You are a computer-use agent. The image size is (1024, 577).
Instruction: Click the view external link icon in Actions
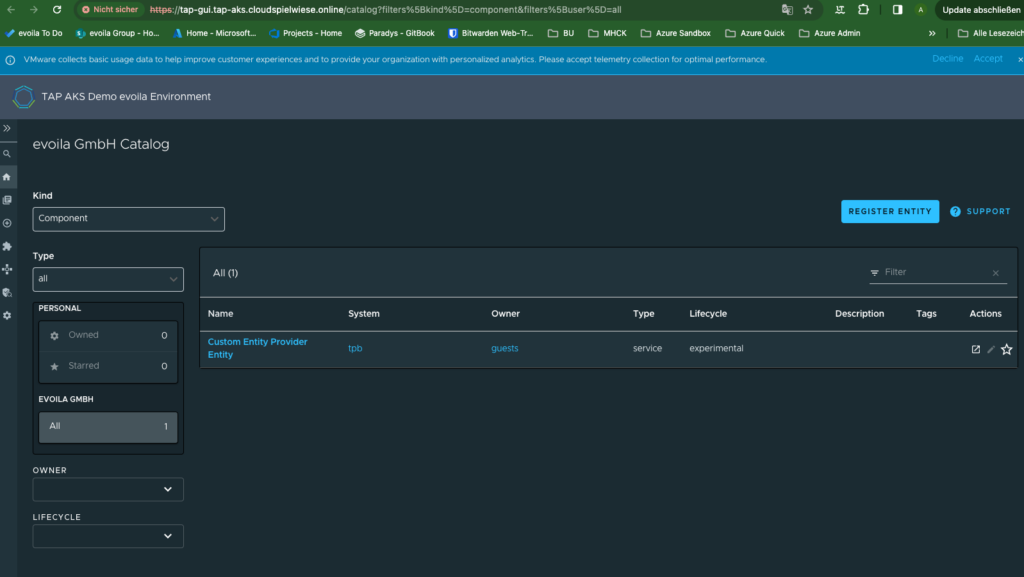[x=976, y=349]
